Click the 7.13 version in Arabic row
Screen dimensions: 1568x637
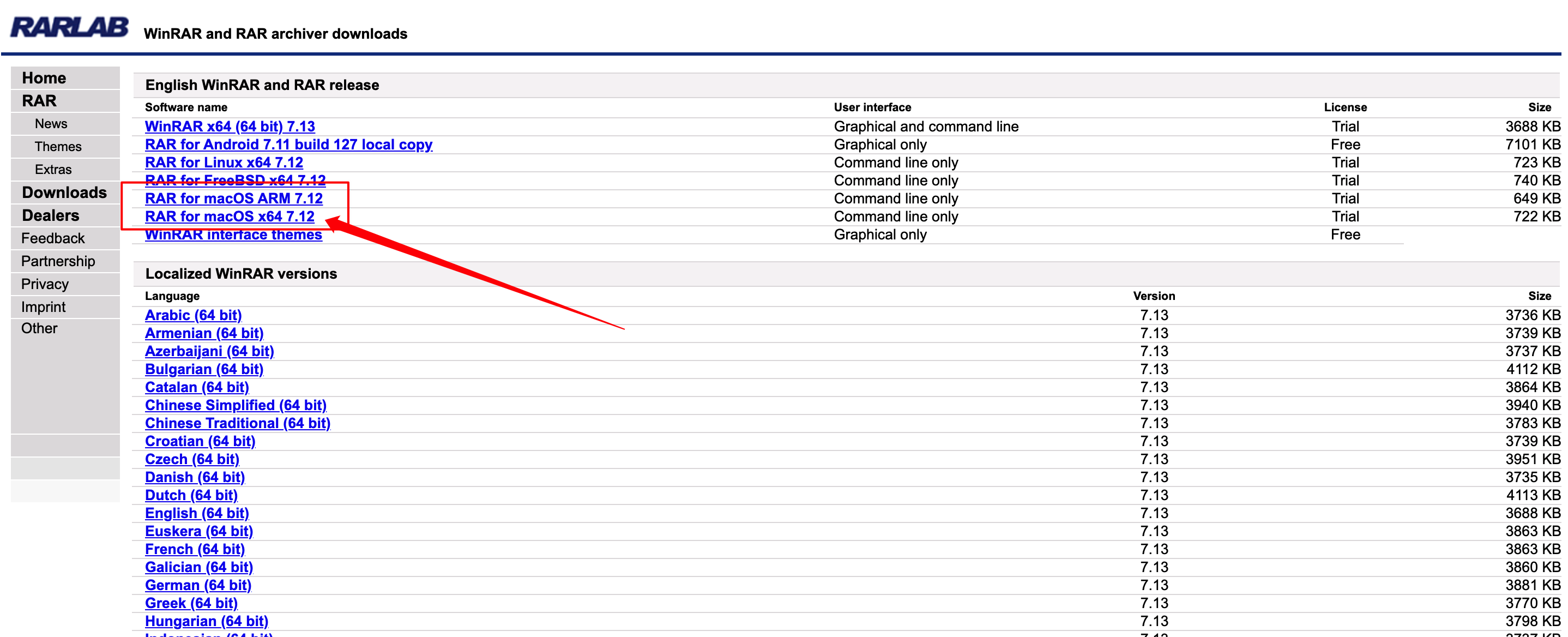(1154, 315)
